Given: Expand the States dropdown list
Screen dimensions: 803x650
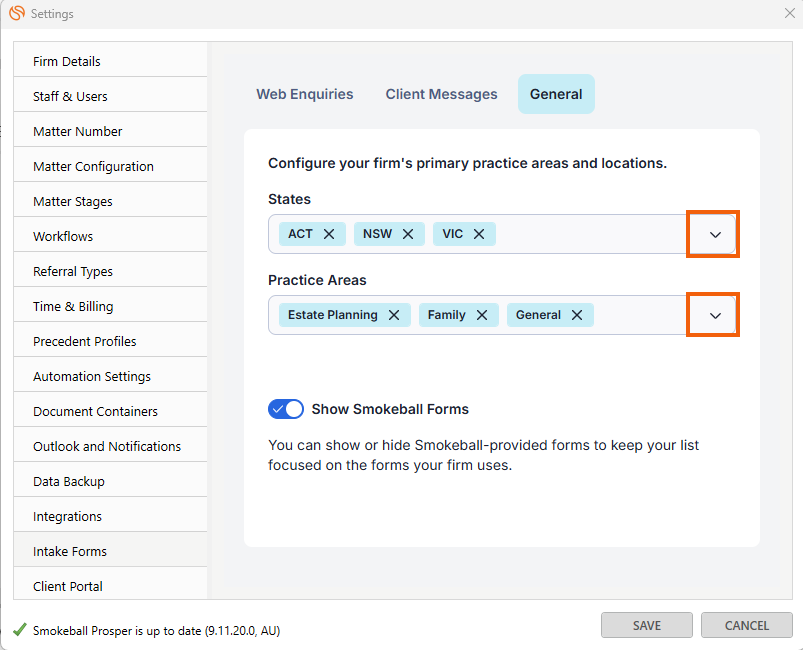Looking at the screenshot, I should point(714,234).
